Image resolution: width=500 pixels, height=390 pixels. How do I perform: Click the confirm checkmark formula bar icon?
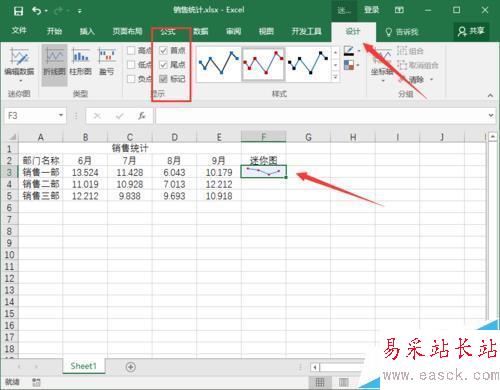[x=119, y=116]
